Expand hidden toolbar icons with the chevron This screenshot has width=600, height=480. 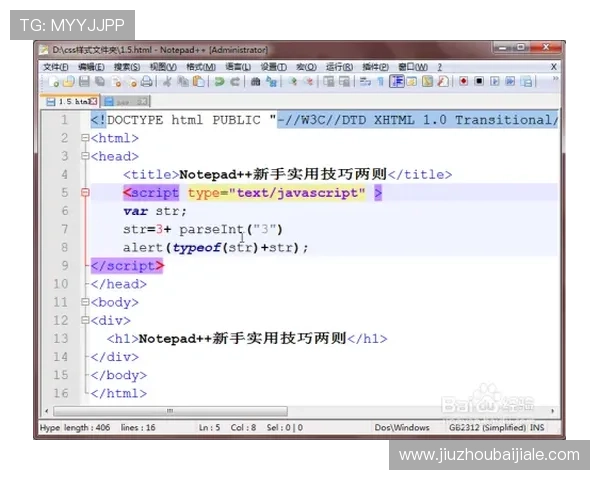click(555, 78)
